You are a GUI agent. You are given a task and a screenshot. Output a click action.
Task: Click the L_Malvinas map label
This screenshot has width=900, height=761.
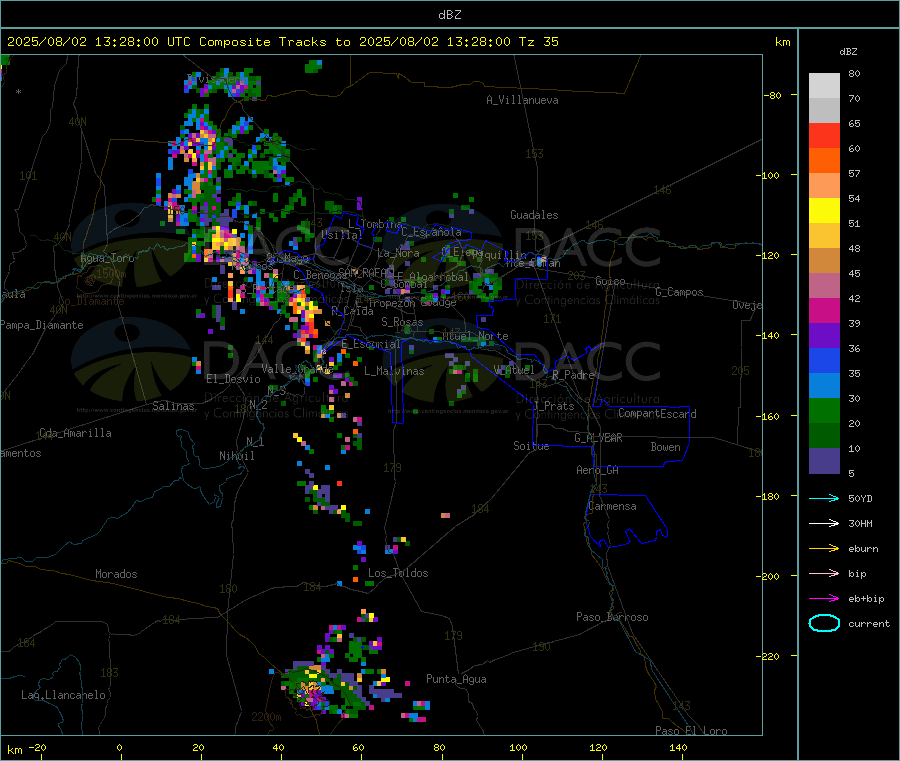click(394, 371)
